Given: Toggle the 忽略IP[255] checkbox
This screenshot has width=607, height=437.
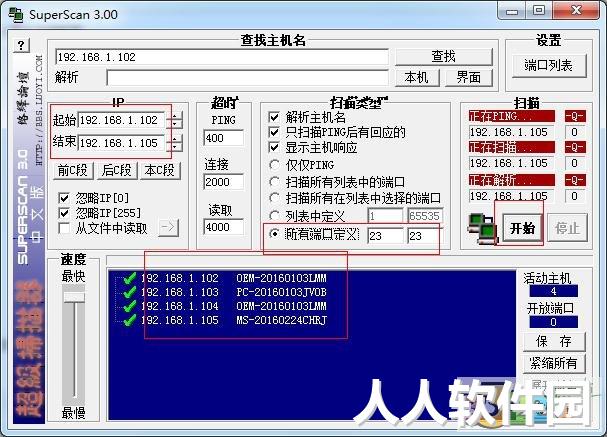Looking at the screenshot, I should (64, 213).
